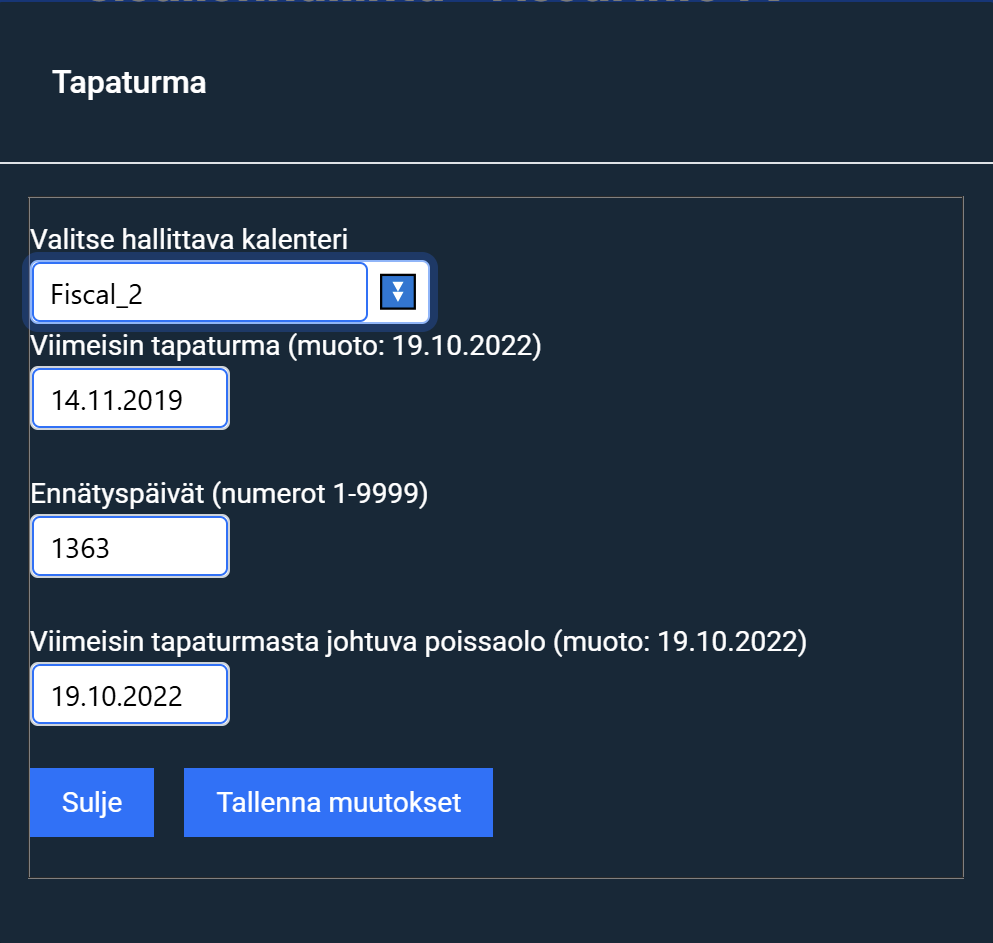The image size is (993, 943).
Task: Click the Viimeisin tapaturmasta johtuva poissaolo label
Action: coord(288,641)
